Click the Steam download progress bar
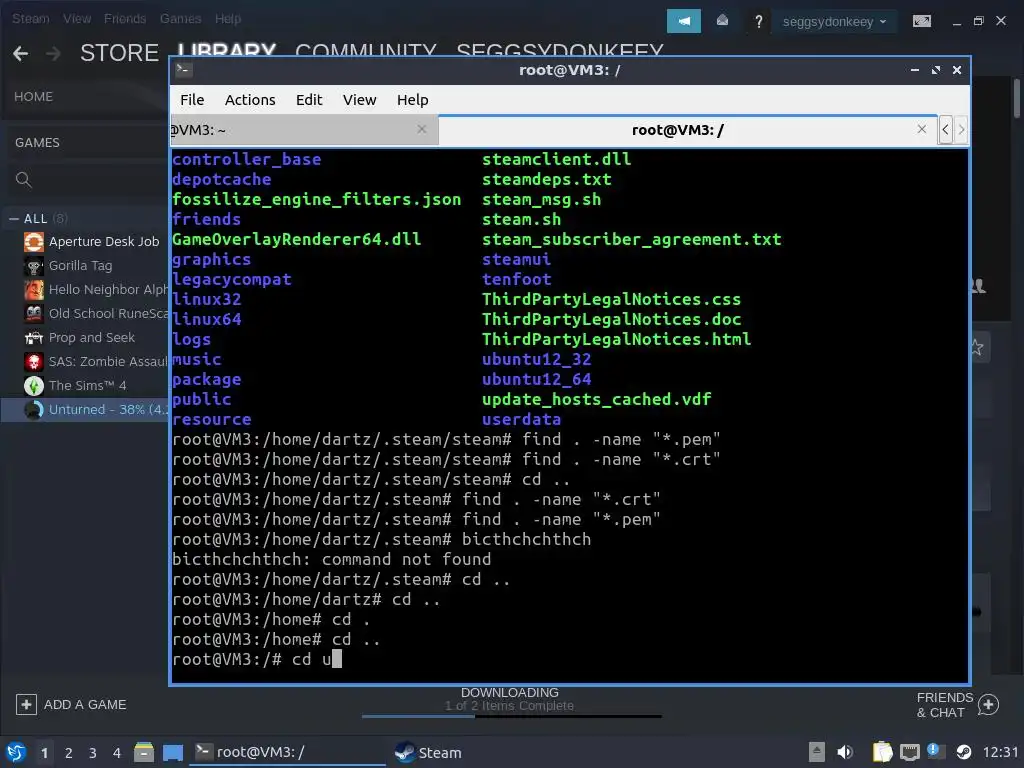The height and width of the screenshot is (768, 1024). point(511,716)
